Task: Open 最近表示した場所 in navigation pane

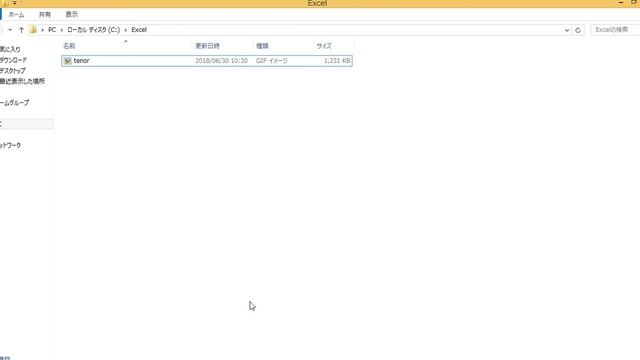Action: [22, 81]
